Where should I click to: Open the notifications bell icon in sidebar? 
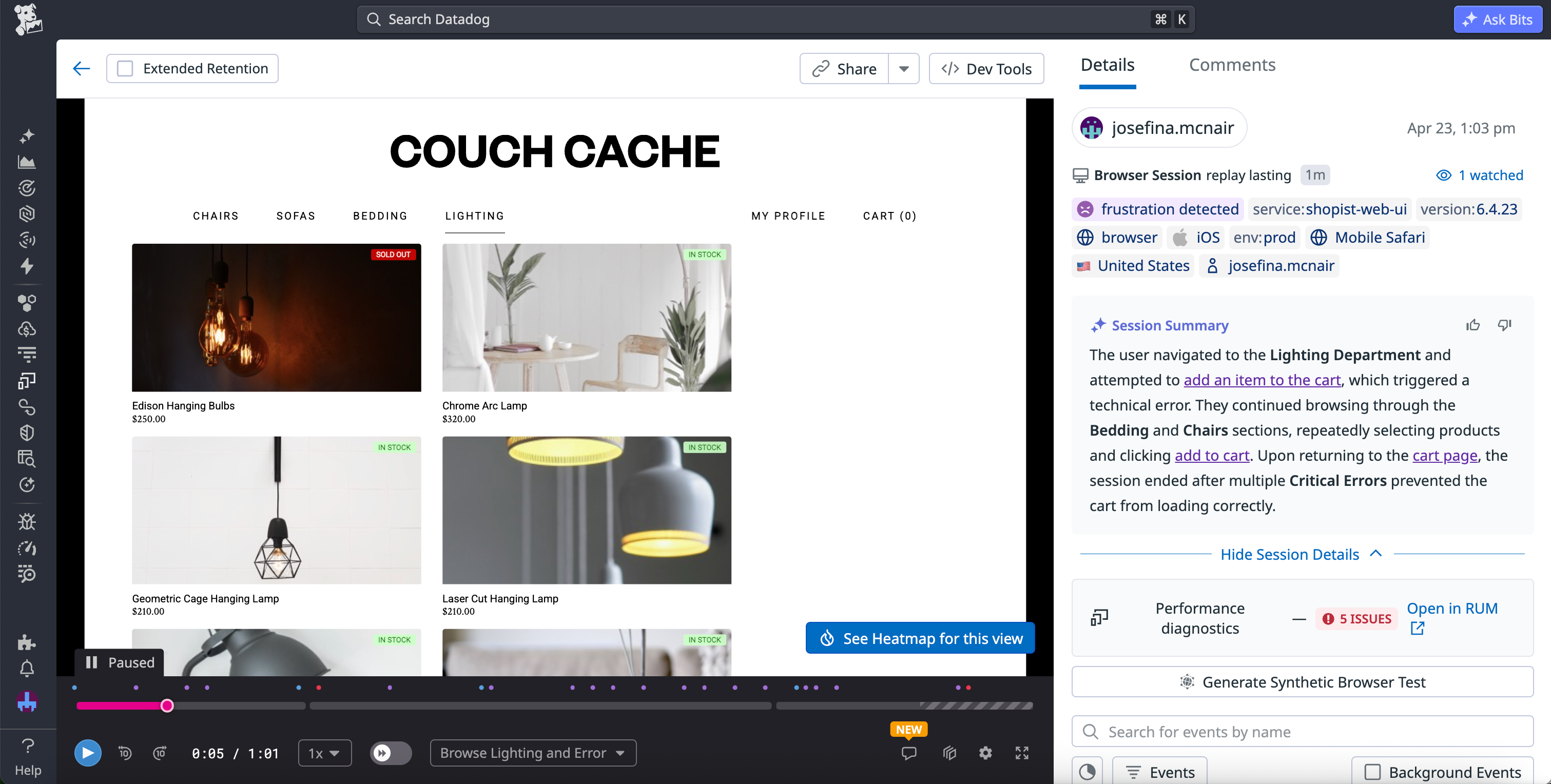coord(27,669)
